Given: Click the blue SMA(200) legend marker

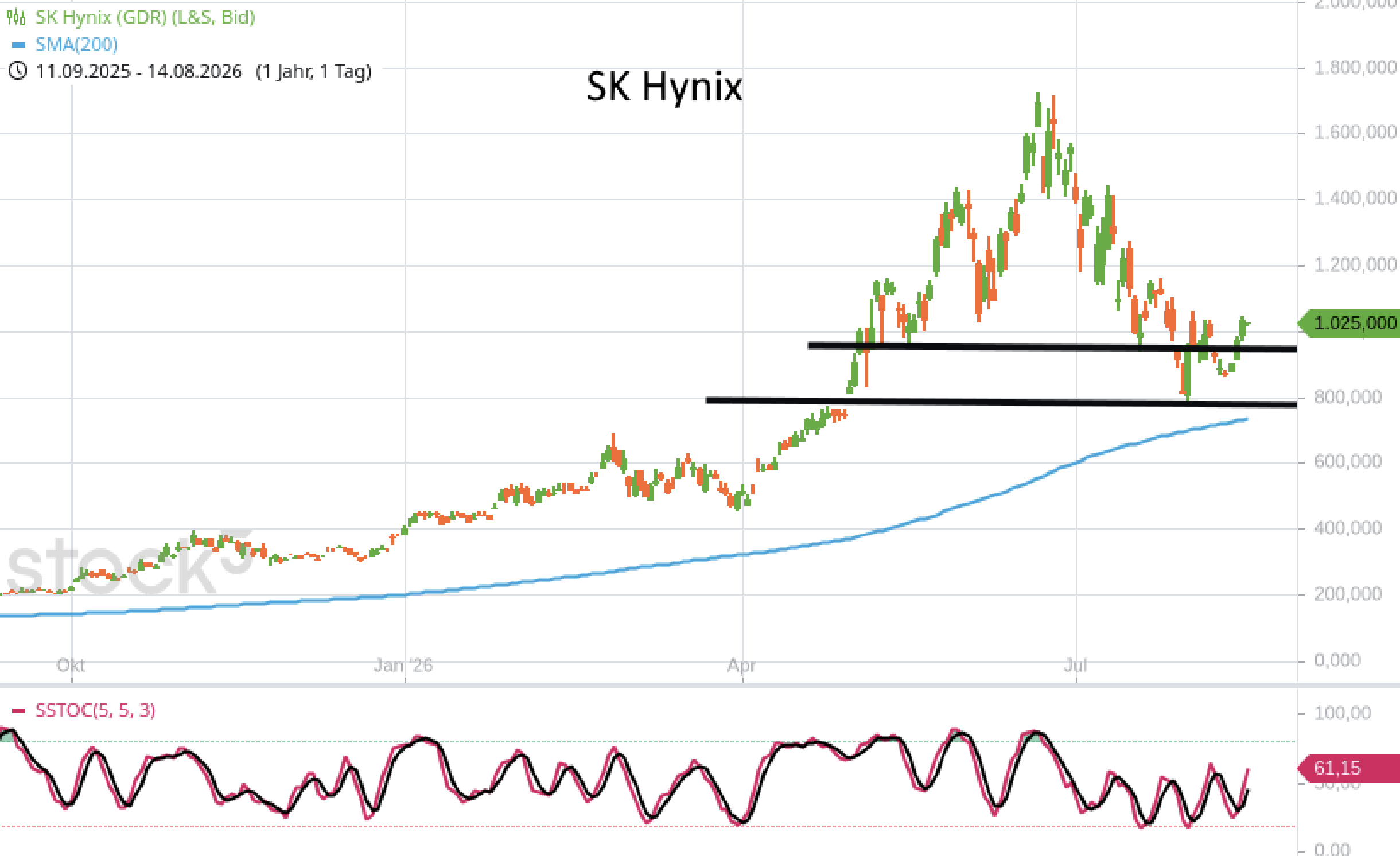Looking at the screenshot, I should (18, 45).
